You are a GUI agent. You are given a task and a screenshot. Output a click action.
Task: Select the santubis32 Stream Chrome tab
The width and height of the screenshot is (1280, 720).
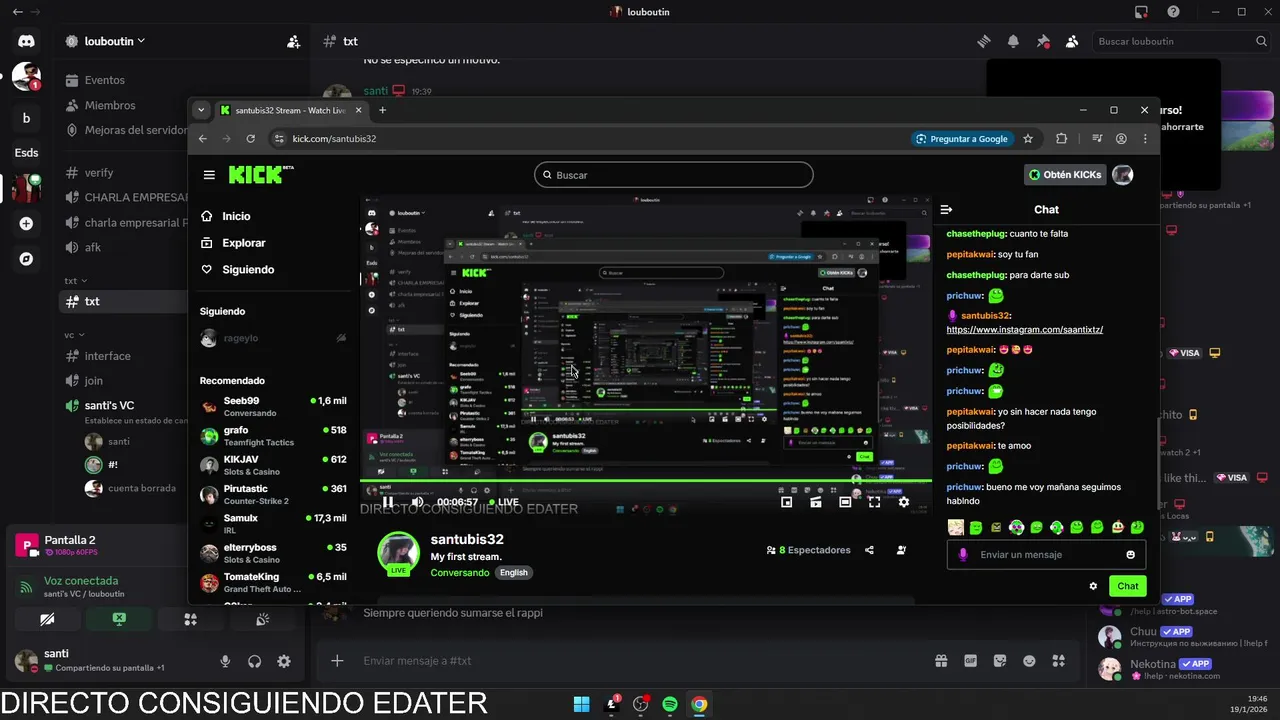pyautogui.click(x=289, y=110)
